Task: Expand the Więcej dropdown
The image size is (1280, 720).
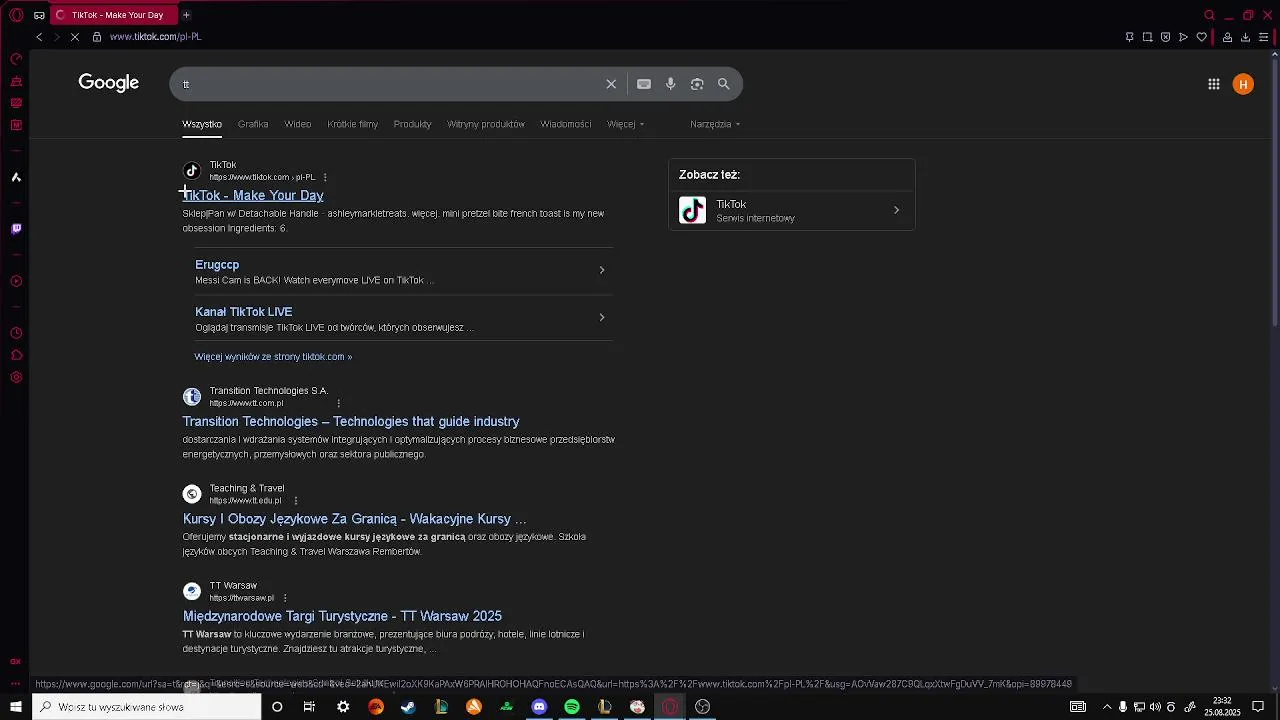Action: (625, 124)
